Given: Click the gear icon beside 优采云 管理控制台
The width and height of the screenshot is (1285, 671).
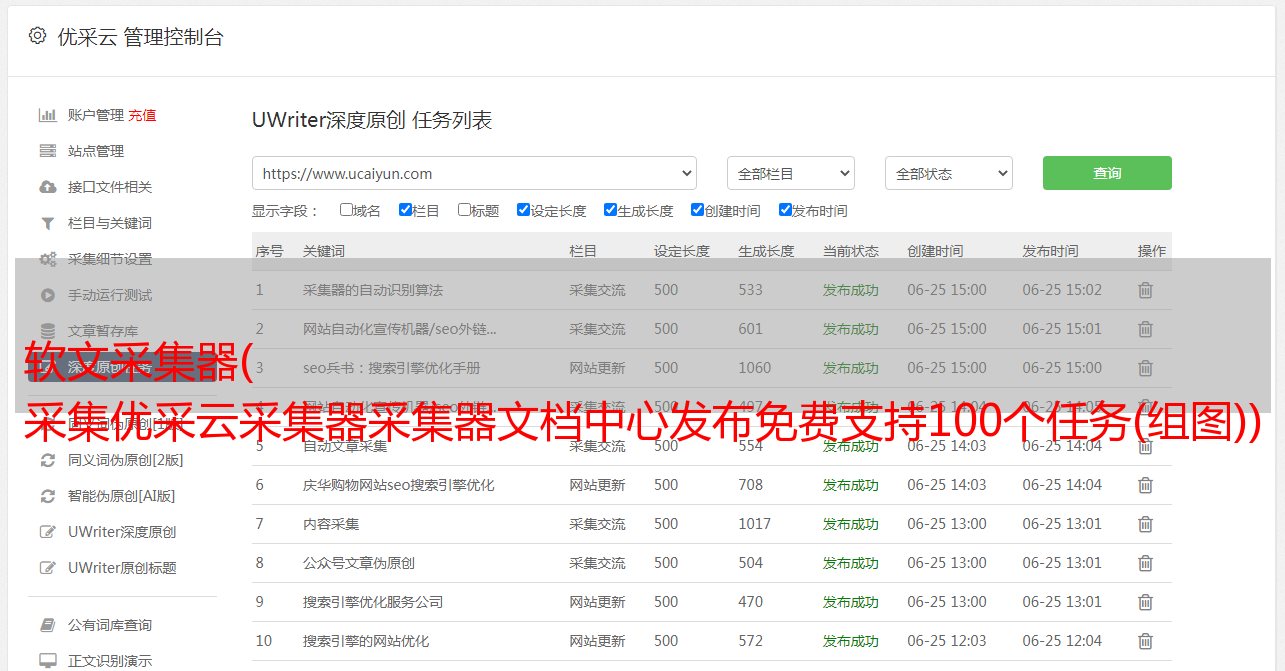Looking at the screenshot, I should tap(37, 36).
